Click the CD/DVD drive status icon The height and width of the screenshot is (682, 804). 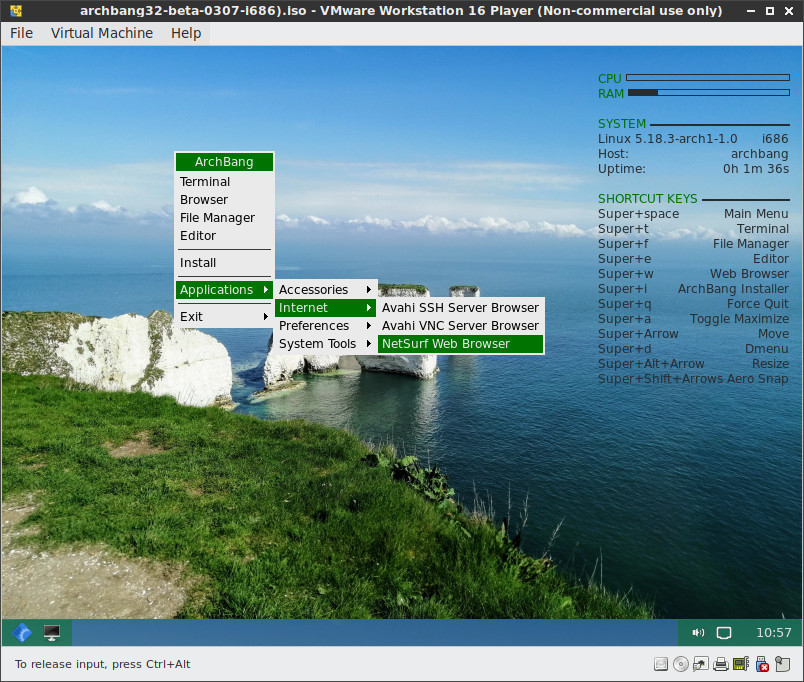pyautogui.click(x=680, y=665)
